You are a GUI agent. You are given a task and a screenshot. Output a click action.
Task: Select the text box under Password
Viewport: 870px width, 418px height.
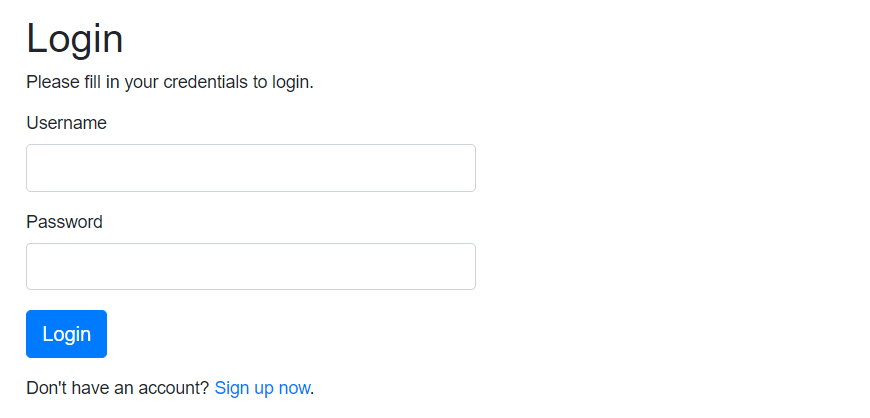250,267
